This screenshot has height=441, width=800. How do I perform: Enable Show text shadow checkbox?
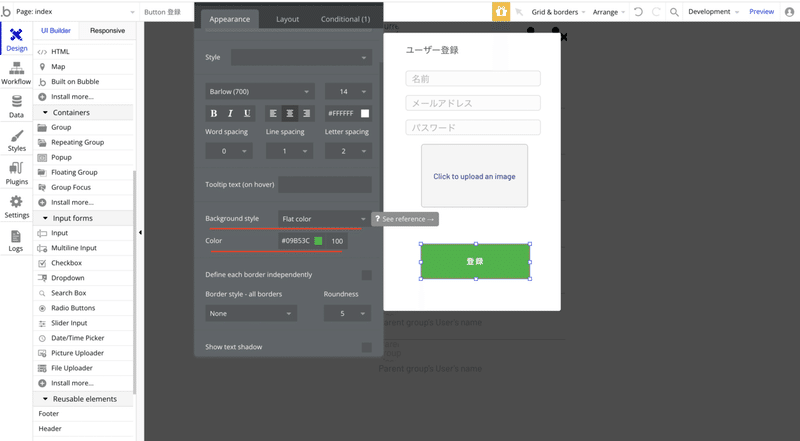click(x=366, y=347)
